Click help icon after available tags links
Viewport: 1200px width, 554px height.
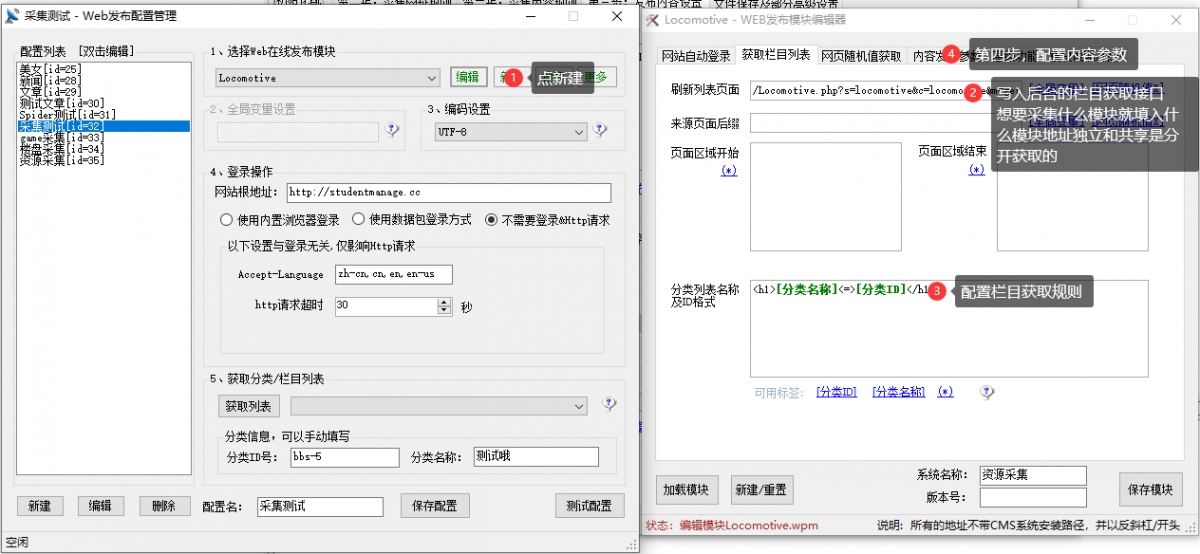[x=987, y=392]
